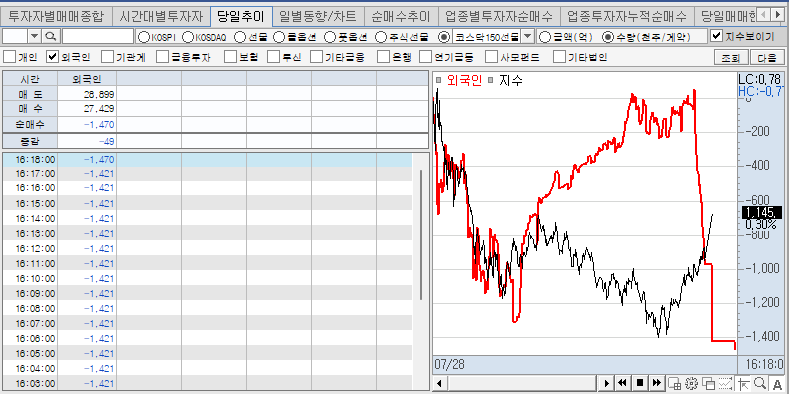The width and height of the screenshot is (789, 394).
Task: Check the 기타법인 checkbox
Action: 559,57
